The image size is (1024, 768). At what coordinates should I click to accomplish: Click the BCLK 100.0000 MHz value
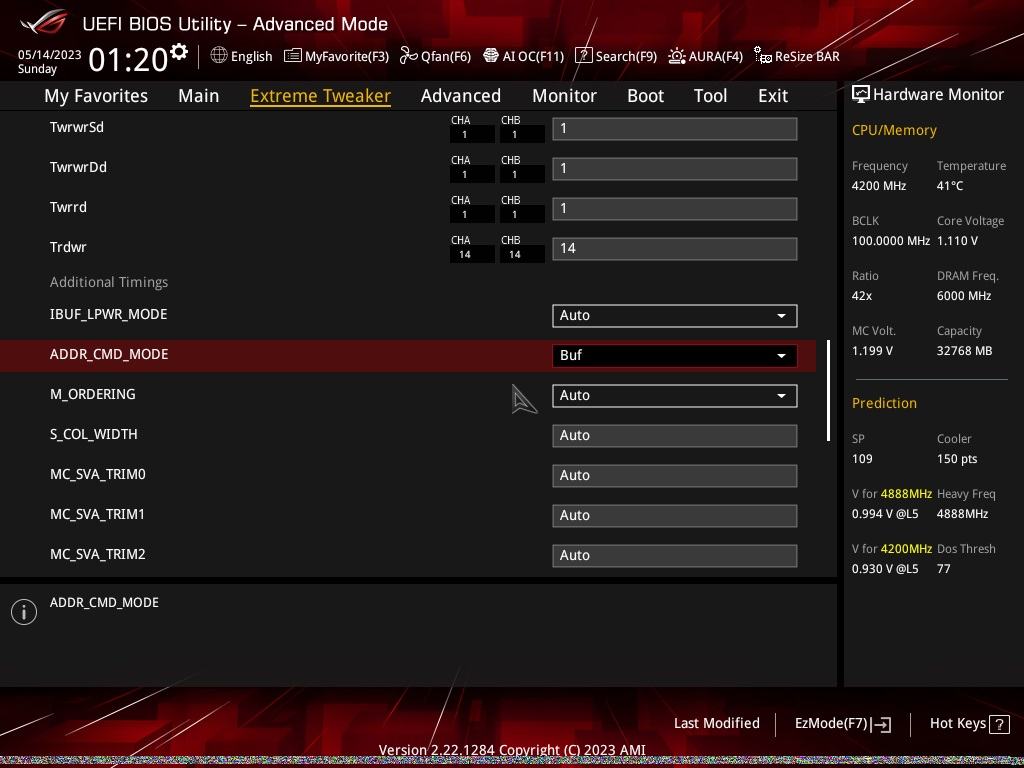point(891,241)
